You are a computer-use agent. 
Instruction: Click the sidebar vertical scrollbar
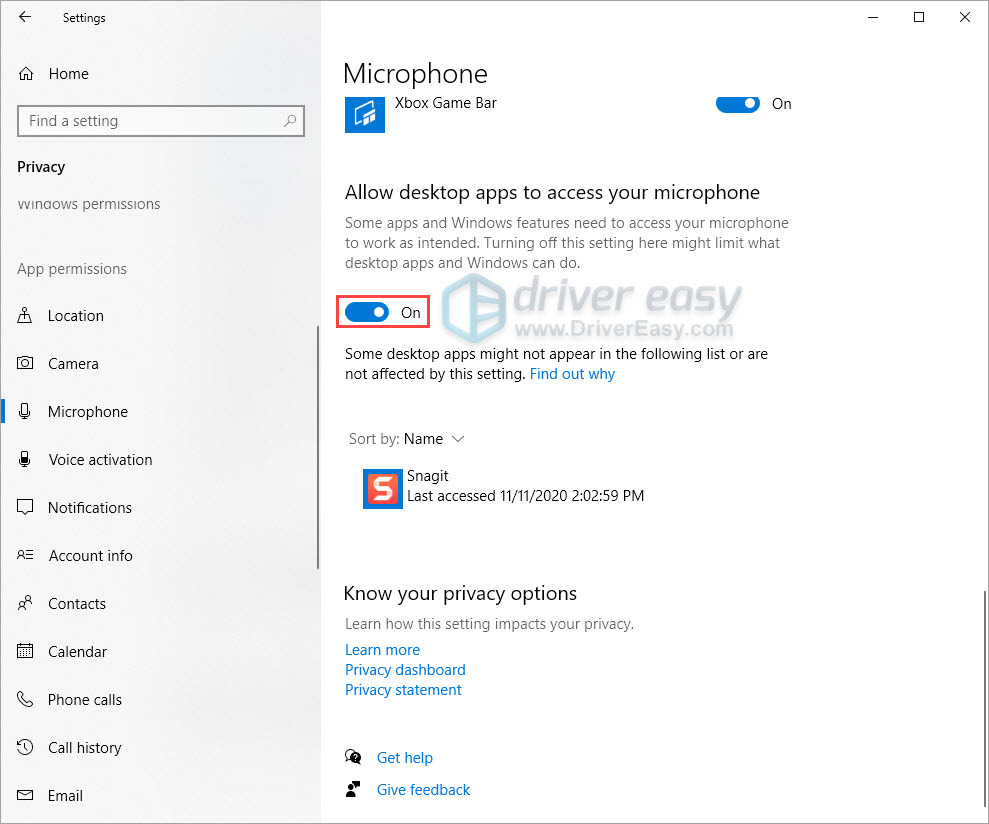pyautogui.click(x=318, y=447)
